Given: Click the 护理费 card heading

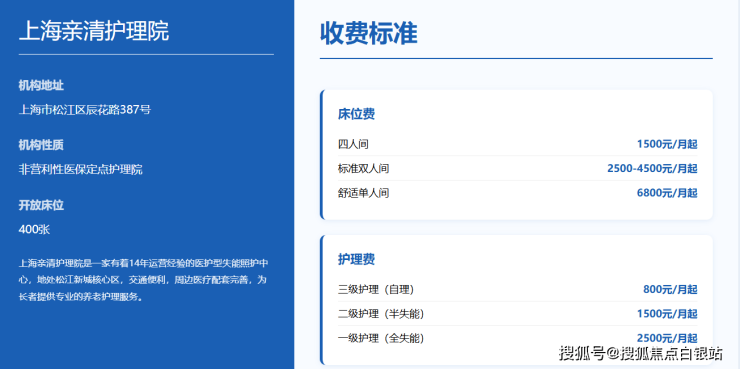Looking at the screenshot, I should pyautogui.click(x=356, y=260).
